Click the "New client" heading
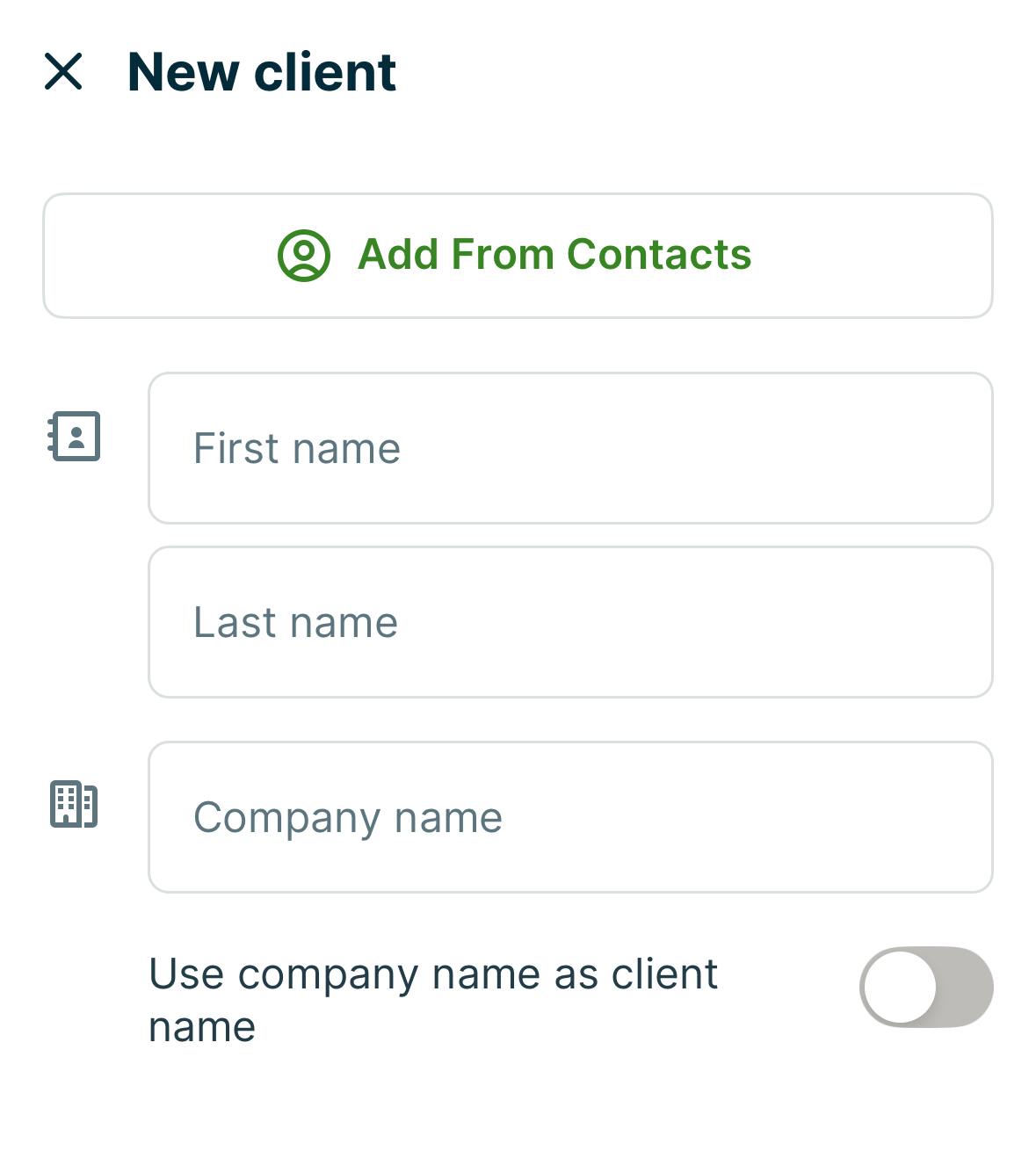The image size is (1036, 1151). [x=262, y=72]
